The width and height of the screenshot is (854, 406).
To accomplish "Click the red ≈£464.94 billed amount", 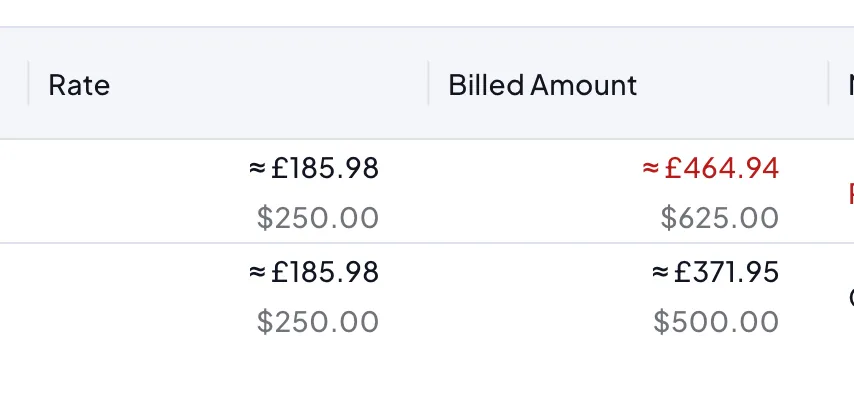I will (x=710, y=168).
